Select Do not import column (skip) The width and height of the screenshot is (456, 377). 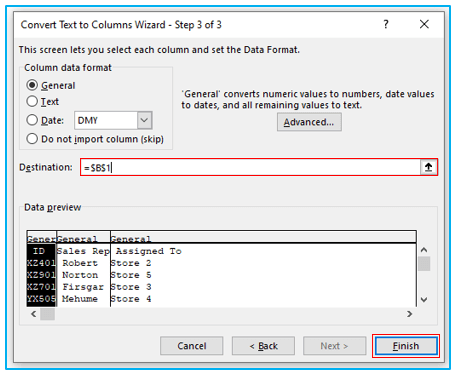[32, 139]
